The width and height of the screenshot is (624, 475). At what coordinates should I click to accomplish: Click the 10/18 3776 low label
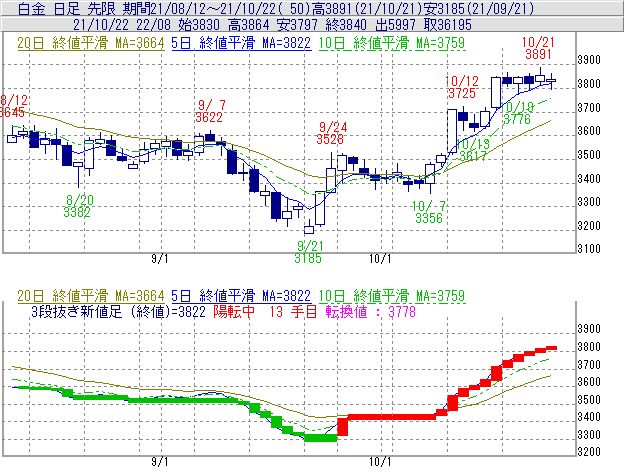tap(517, 113)
